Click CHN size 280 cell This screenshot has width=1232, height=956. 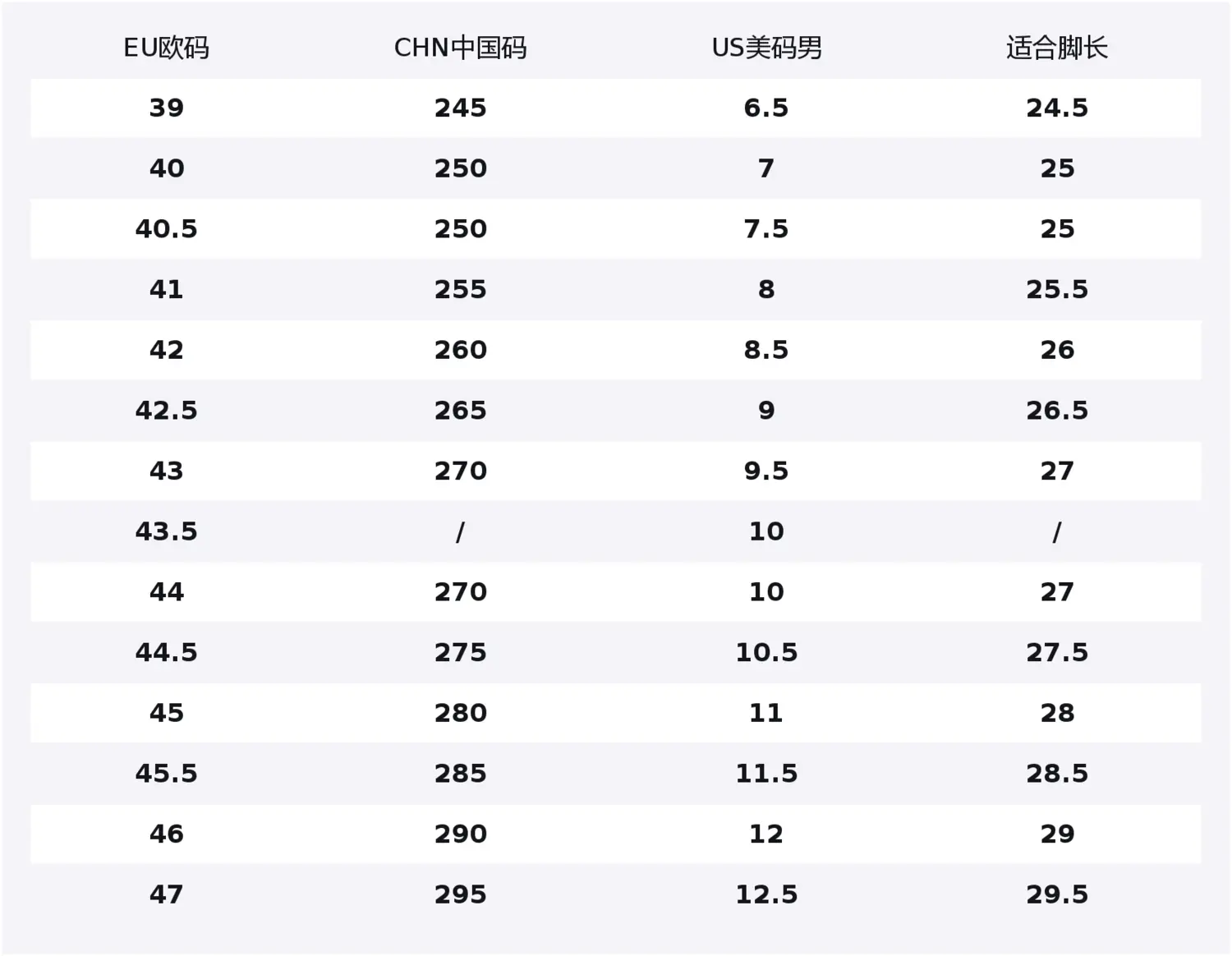point(461,713)
